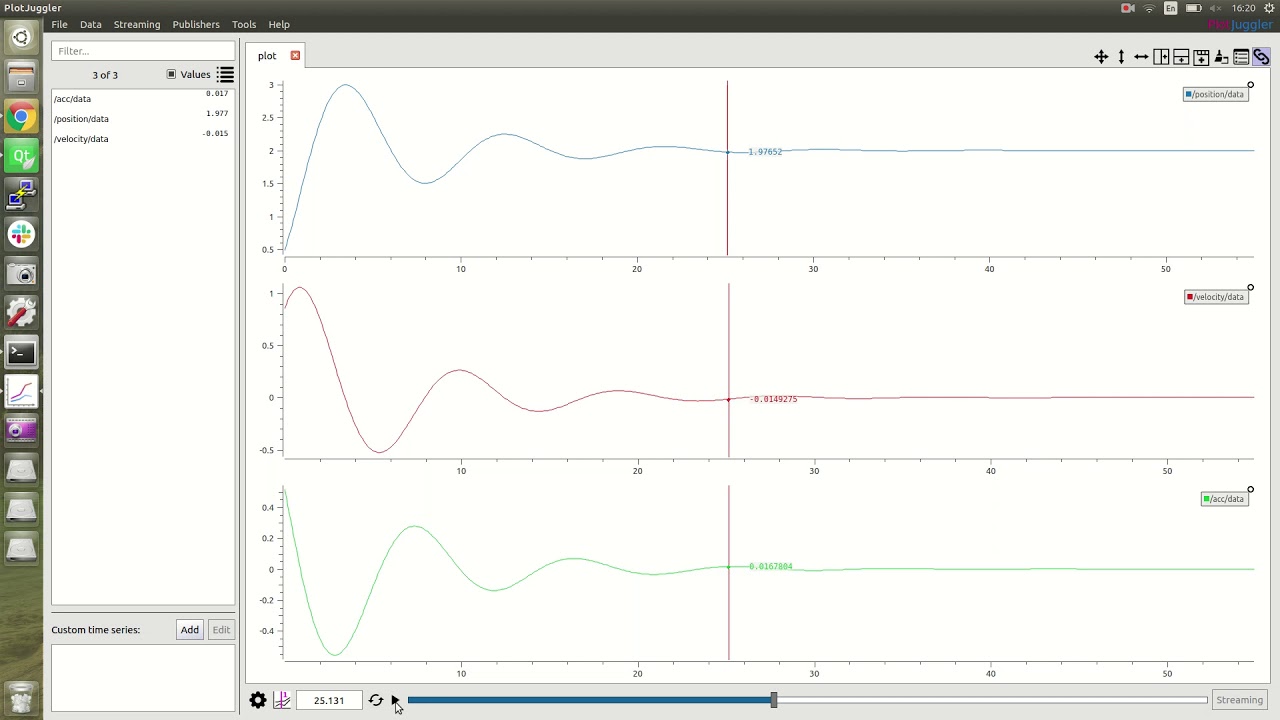Click circle marker on velocity plot corner
The image size is (1280, 720).
click(x=1250, y=288)
